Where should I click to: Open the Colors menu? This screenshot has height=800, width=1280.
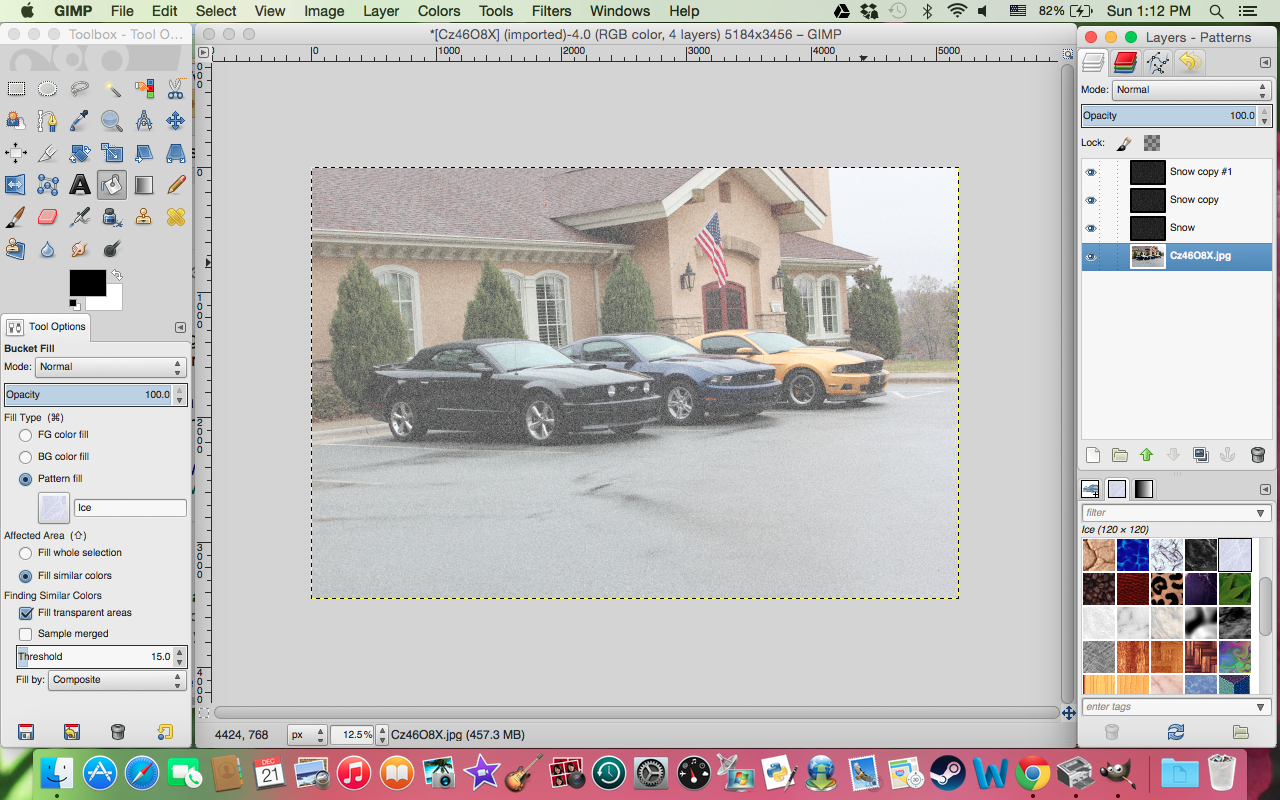(439, 11)
